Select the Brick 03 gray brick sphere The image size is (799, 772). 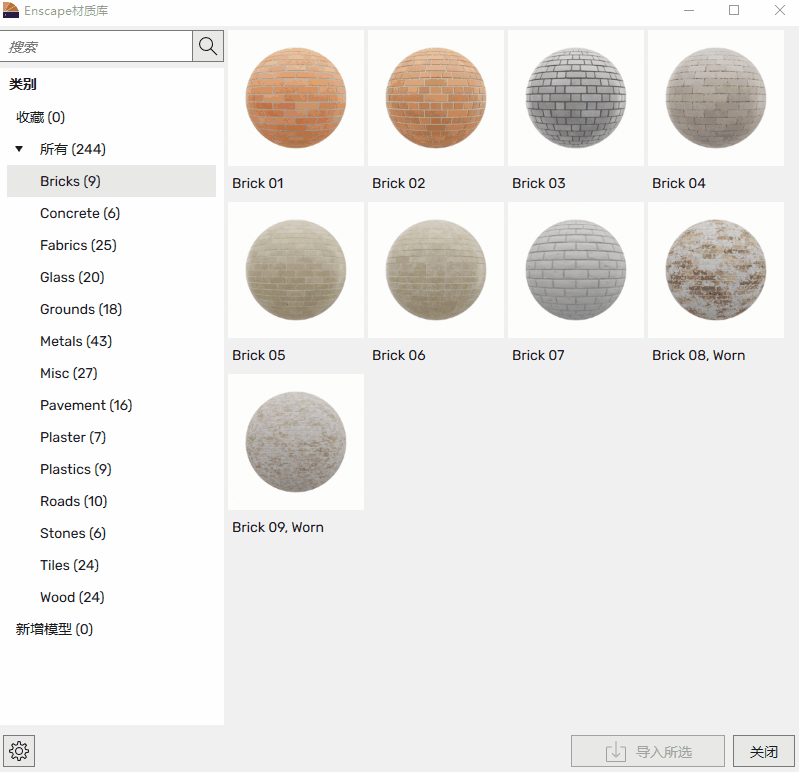(576, 98)
